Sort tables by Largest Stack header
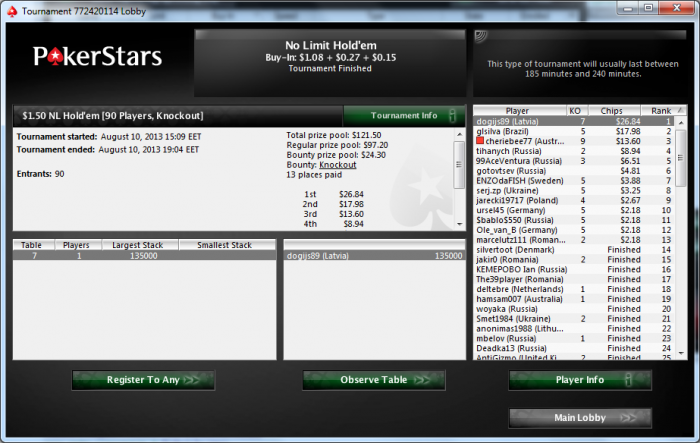 click(x=138, y=245)
